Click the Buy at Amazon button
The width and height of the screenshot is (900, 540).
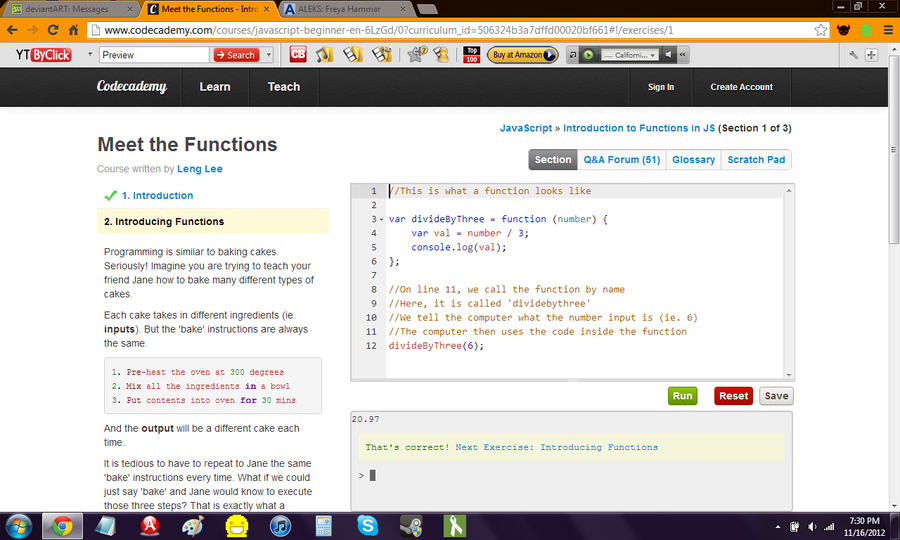coord(522,55)
